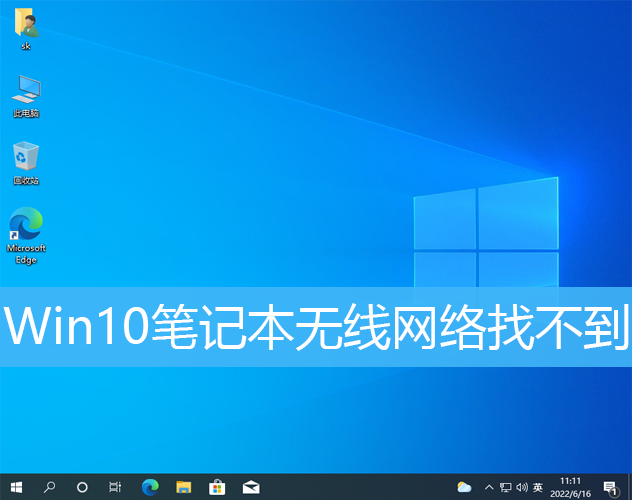Open the notification Action Center icon
Viewport: 632px width, 500px height.
tap(609, 487)
